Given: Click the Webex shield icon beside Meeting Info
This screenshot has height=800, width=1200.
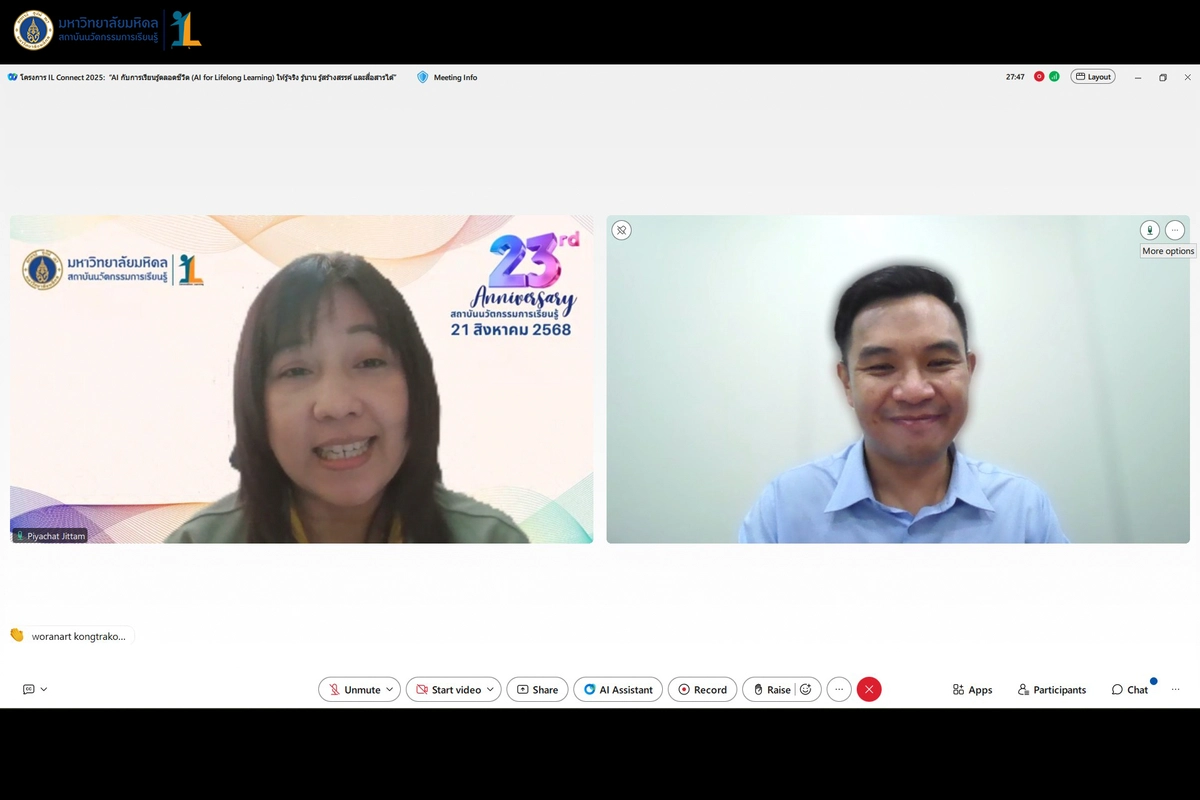Looking at the screenshot, I should (423, 77).
